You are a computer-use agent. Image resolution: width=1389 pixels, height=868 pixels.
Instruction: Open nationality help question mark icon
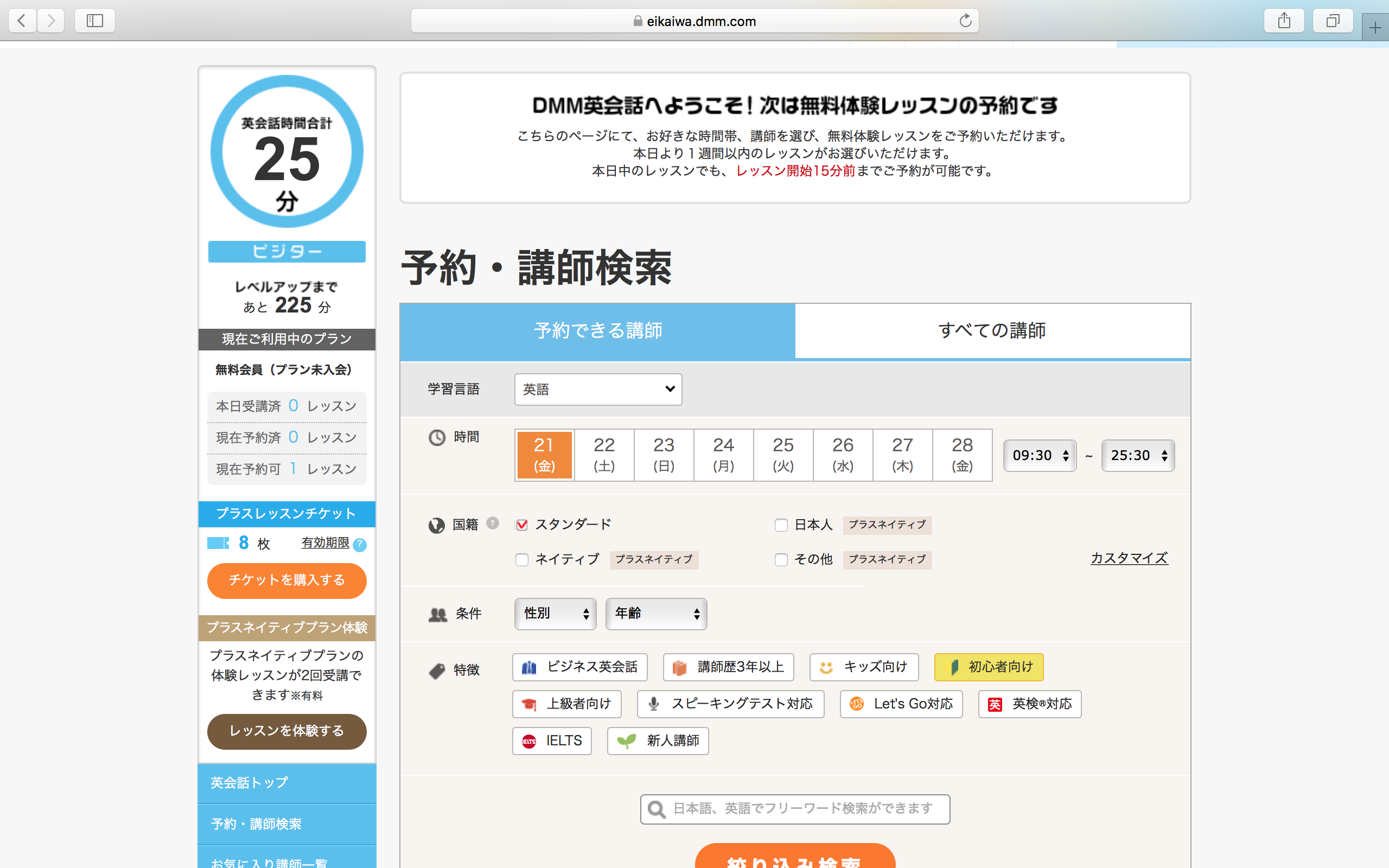(493, 523)
